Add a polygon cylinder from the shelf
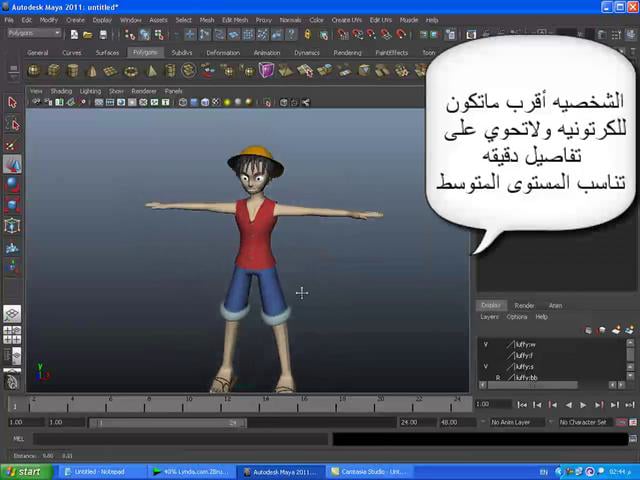The width and height of the screenshot is (640, 480). click(73, 71)
